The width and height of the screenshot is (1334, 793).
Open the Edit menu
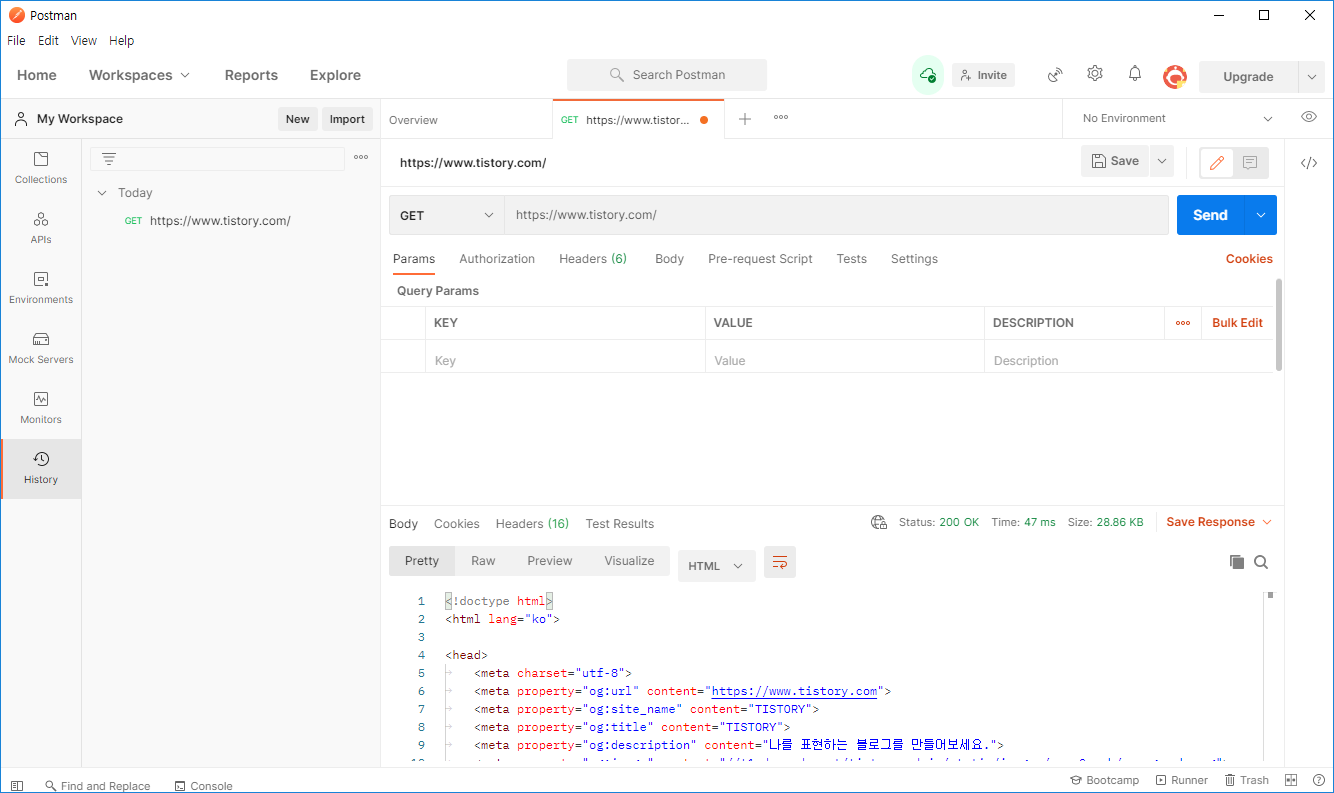[49, 41]
